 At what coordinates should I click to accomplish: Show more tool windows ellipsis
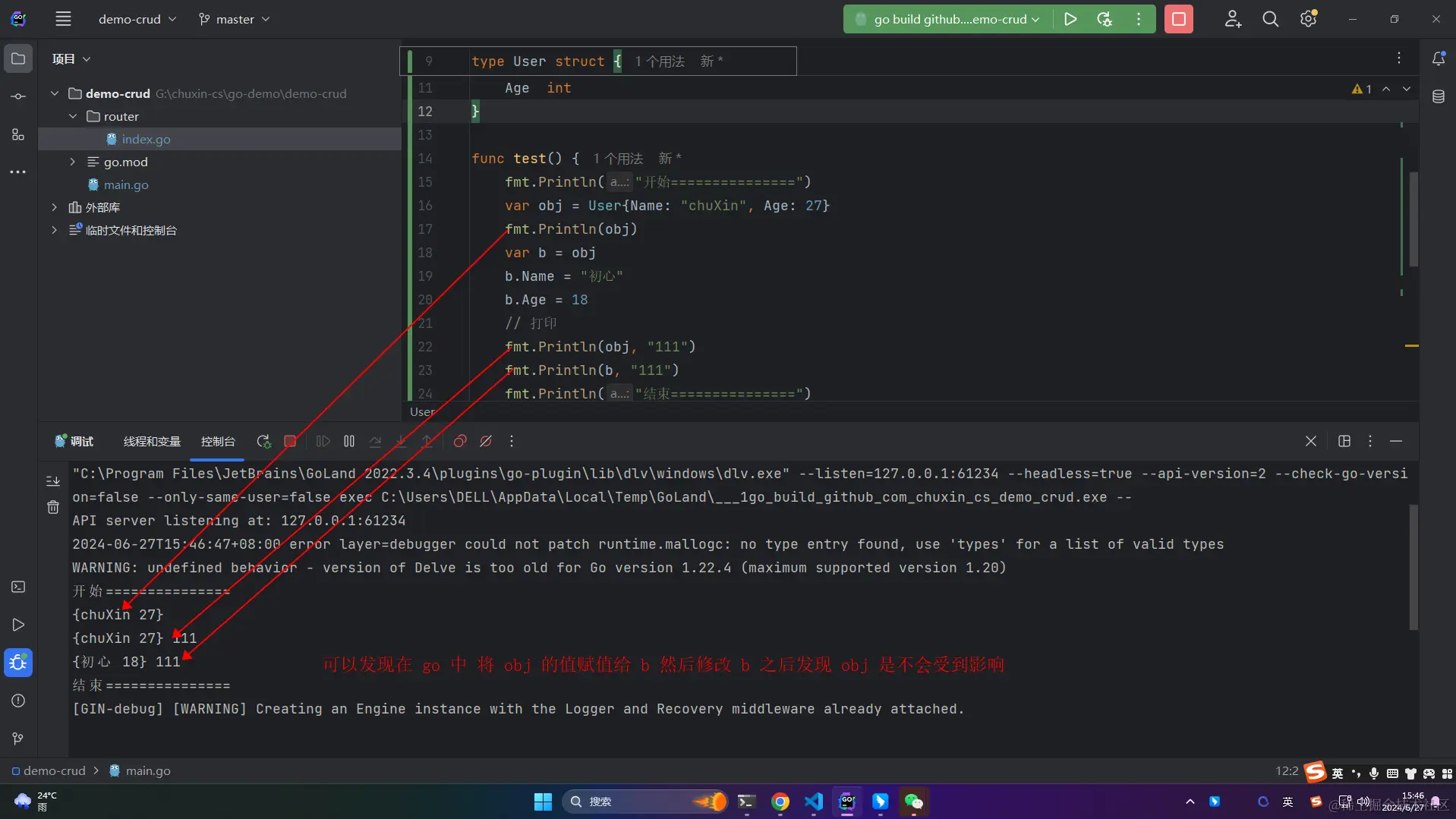(18, 172)
